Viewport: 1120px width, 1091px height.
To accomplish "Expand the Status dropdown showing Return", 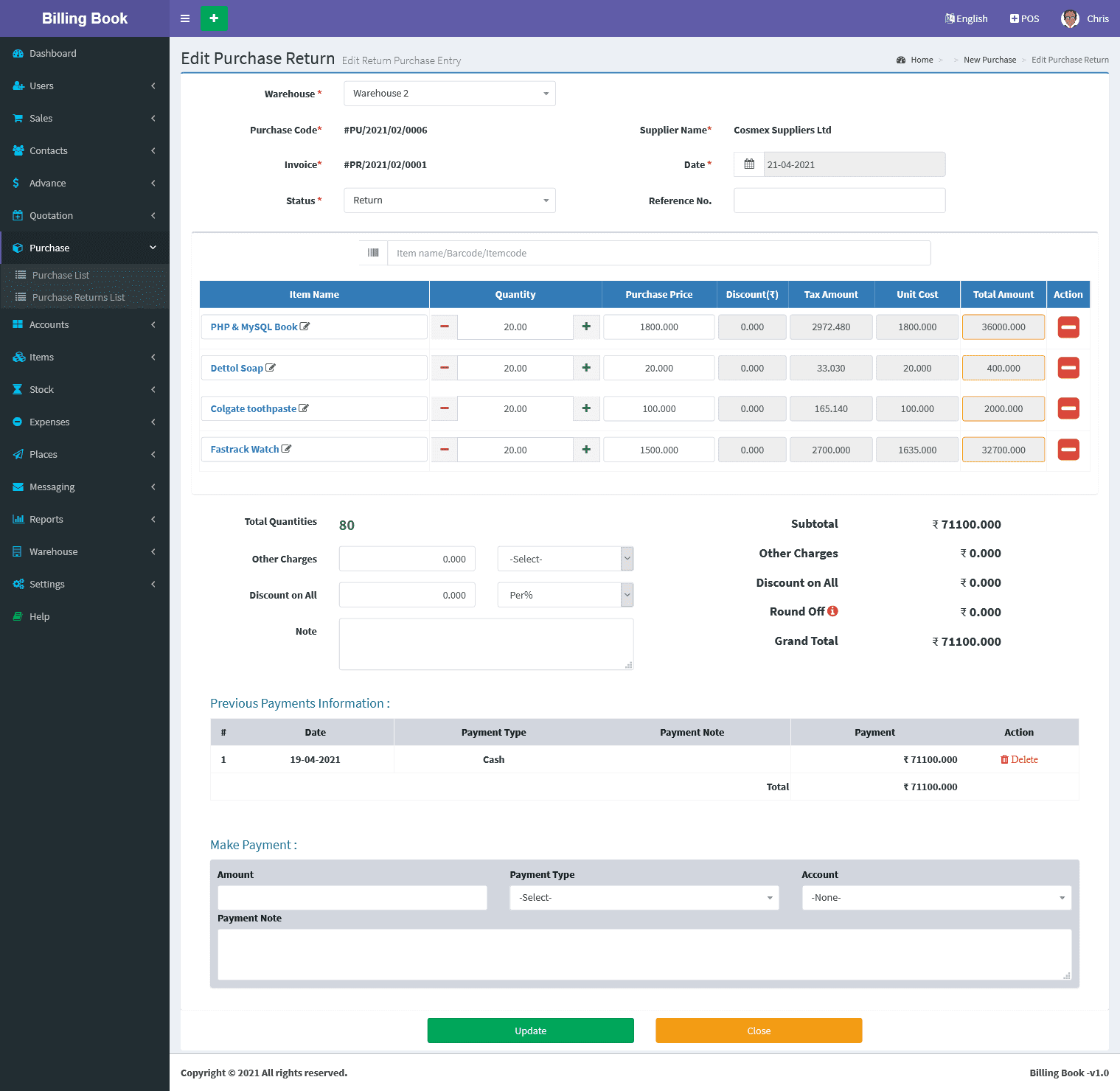I will tap(449, 201).
